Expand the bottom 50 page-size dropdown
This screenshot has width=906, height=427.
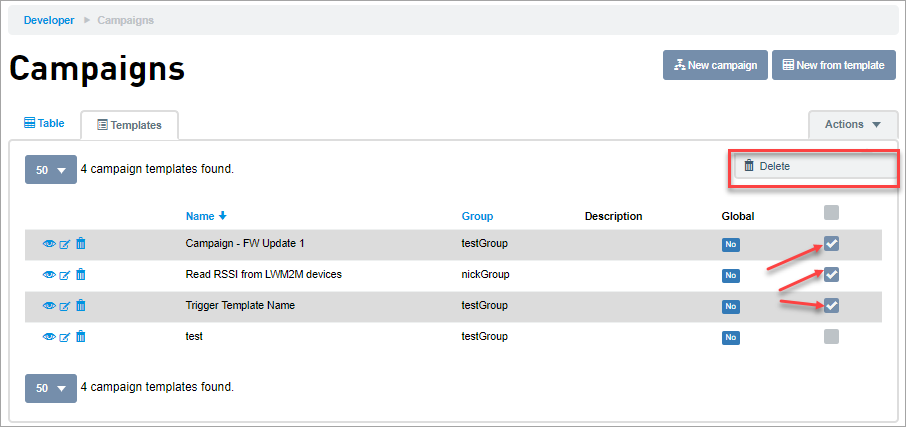coord(50,387)
